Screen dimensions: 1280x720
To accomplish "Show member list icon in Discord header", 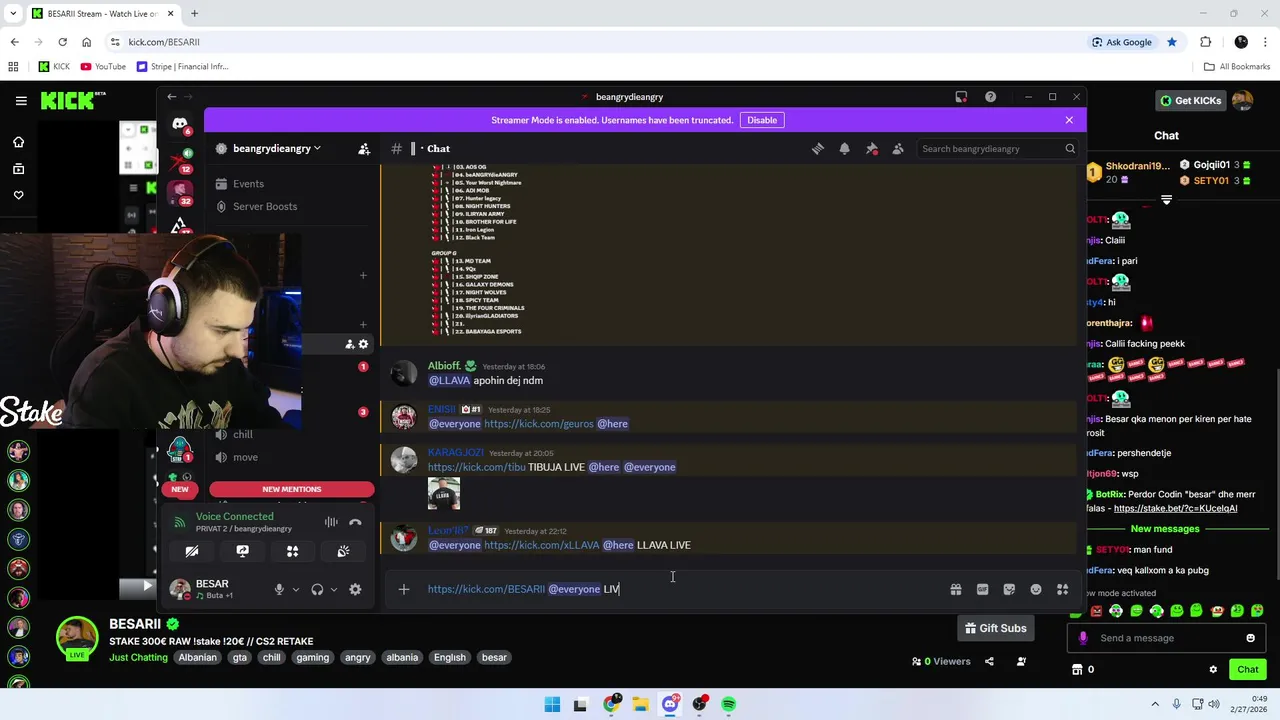I will (x=898, y=149).
